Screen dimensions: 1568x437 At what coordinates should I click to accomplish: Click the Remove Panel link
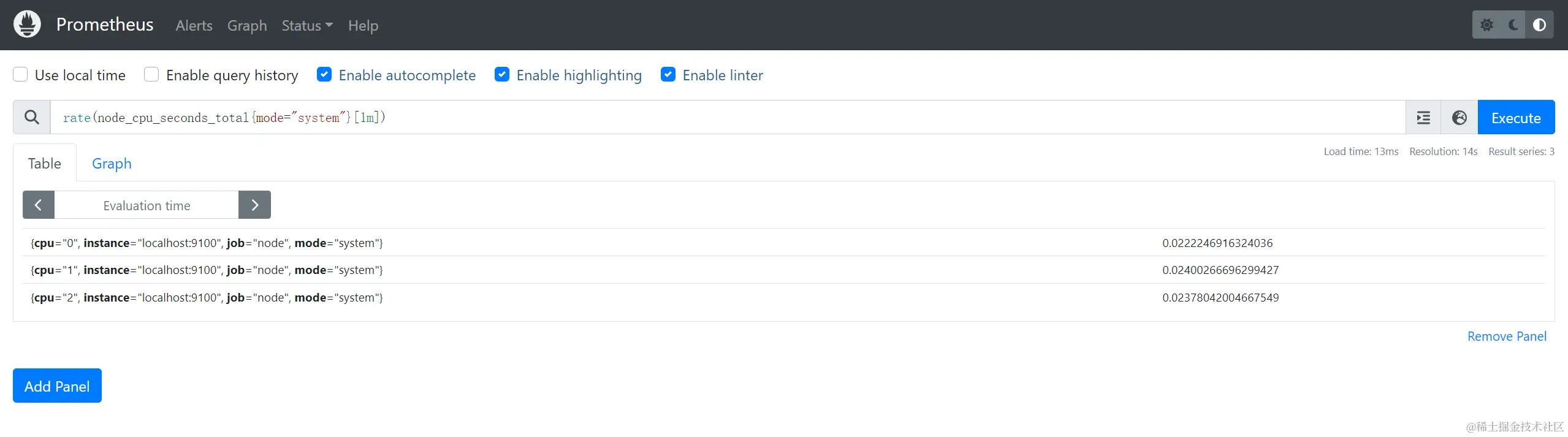1506,336
